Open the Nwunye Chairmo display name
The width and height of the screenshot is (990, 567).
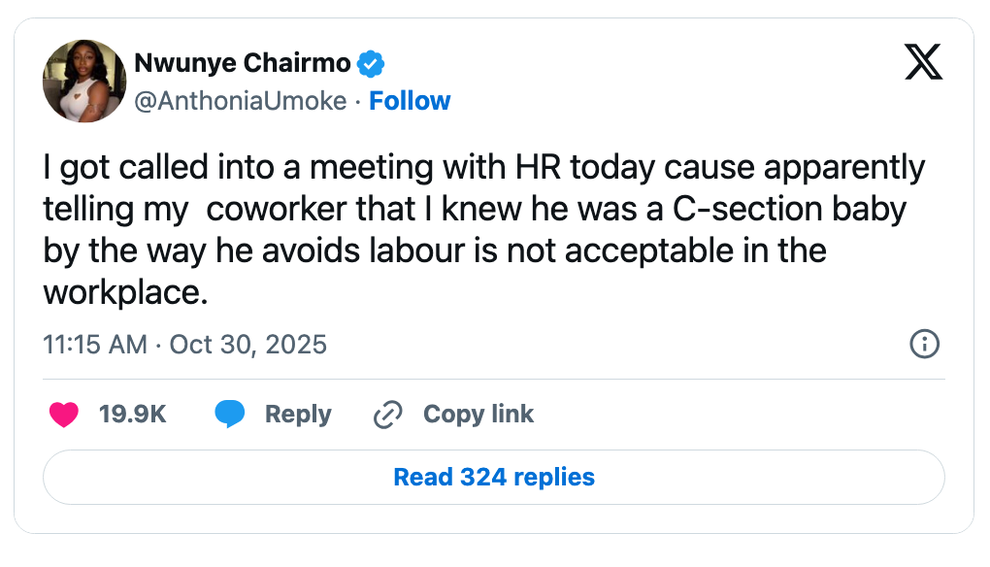click(x=242, y=64)
